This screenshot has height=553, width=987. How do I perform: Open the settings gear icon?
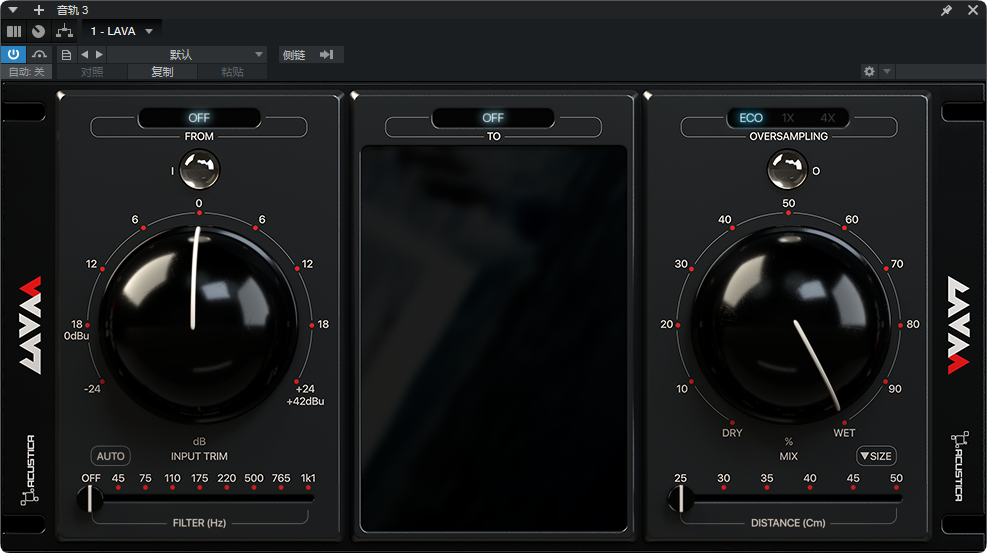click(869, 71)
